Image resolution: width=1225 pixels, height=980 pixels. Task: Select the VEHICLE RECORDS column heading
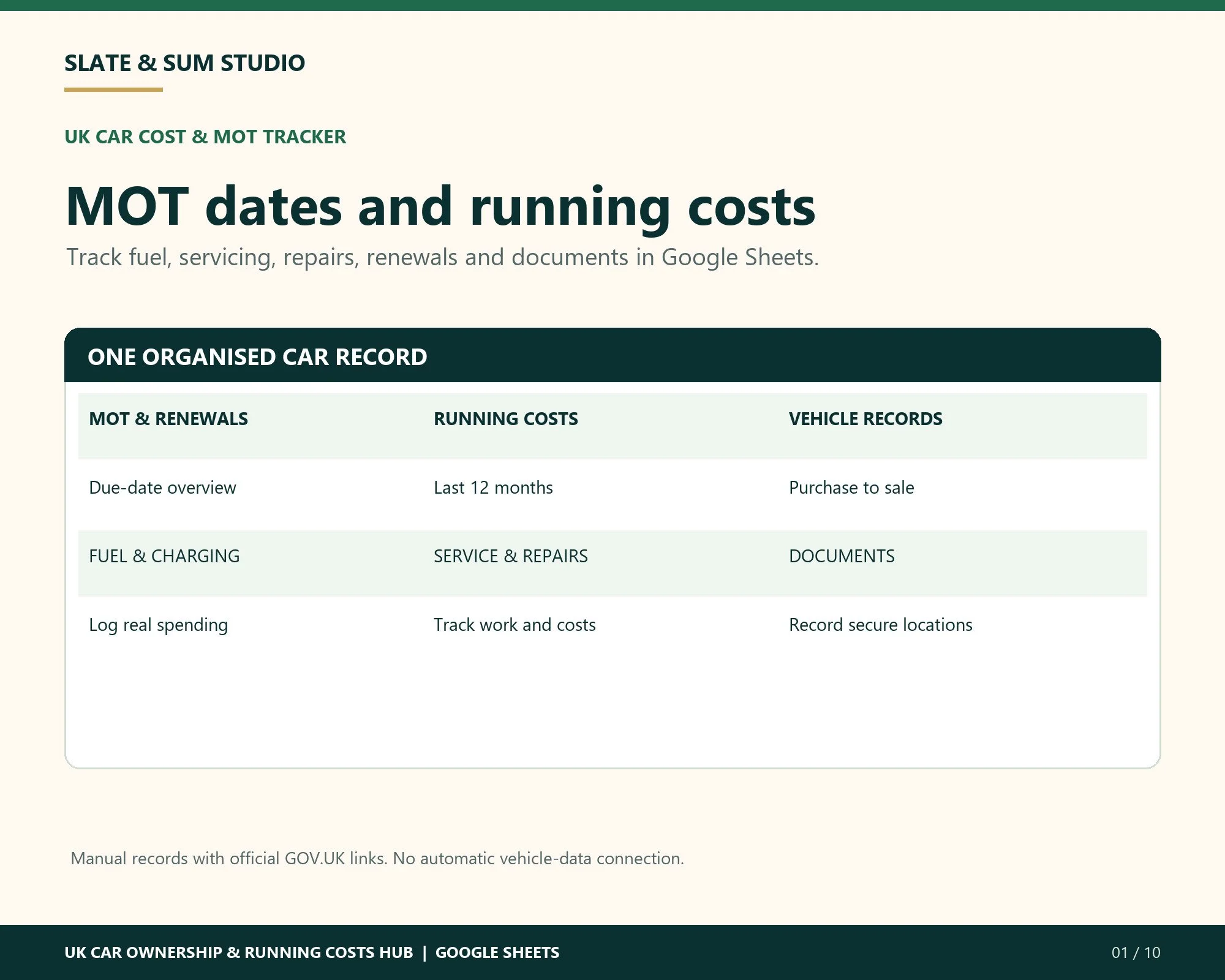[865, 419]
